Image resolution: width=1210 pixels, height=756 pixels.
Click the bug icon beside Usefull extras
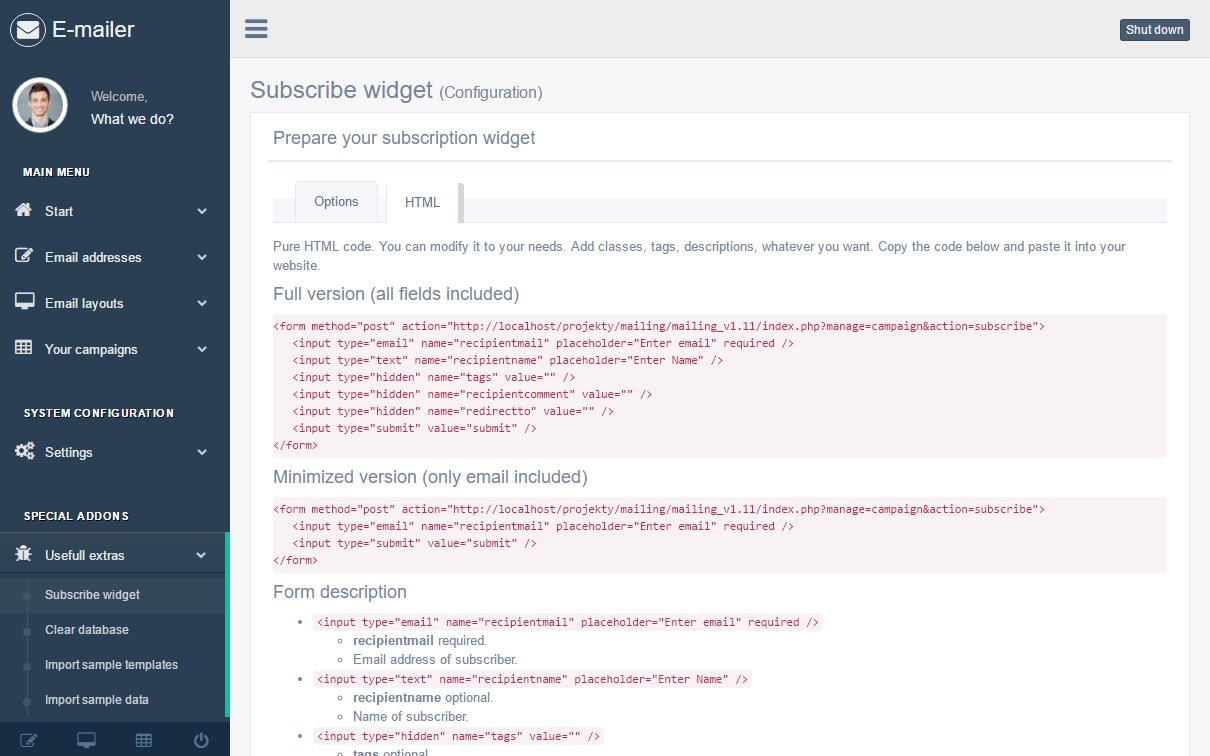(x=24, y=555)
